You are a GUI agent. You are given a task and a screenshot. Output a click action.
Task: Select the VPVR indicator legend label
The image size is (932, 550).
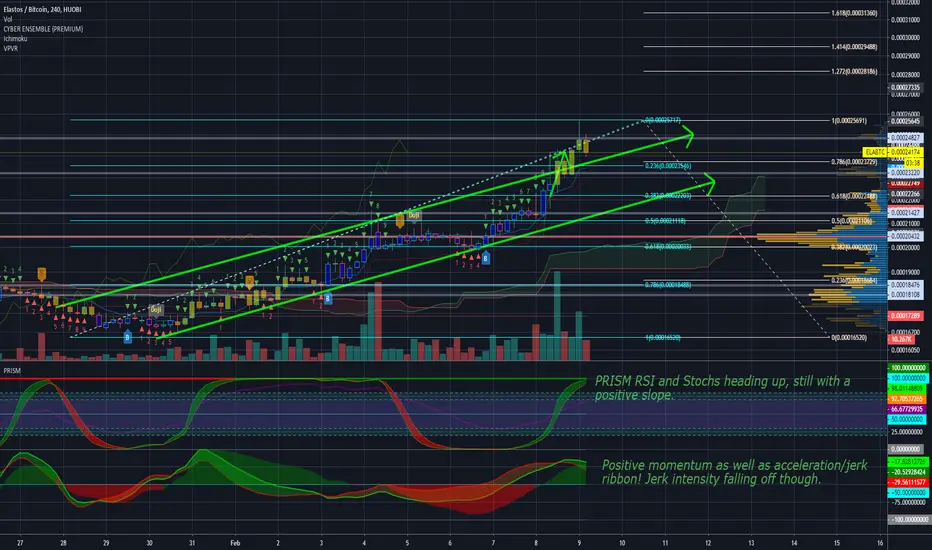[x=11, y=48]
